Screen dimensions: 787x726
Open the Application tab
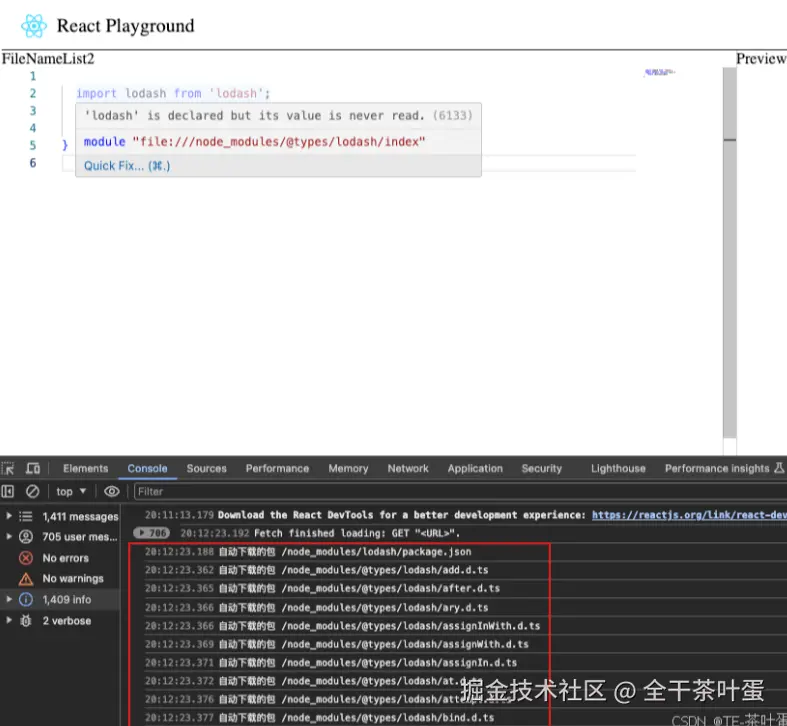point(475,468)
